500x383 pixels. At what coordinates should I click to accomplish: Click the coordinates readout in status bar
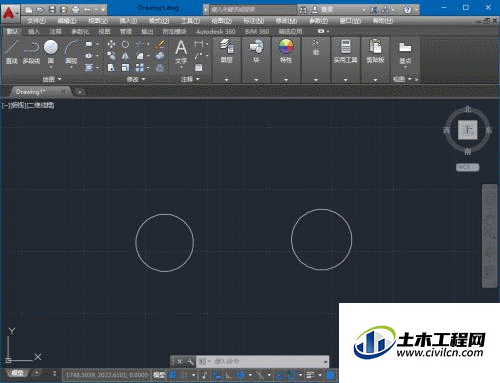pyautogui.click(x=107, y=375)
